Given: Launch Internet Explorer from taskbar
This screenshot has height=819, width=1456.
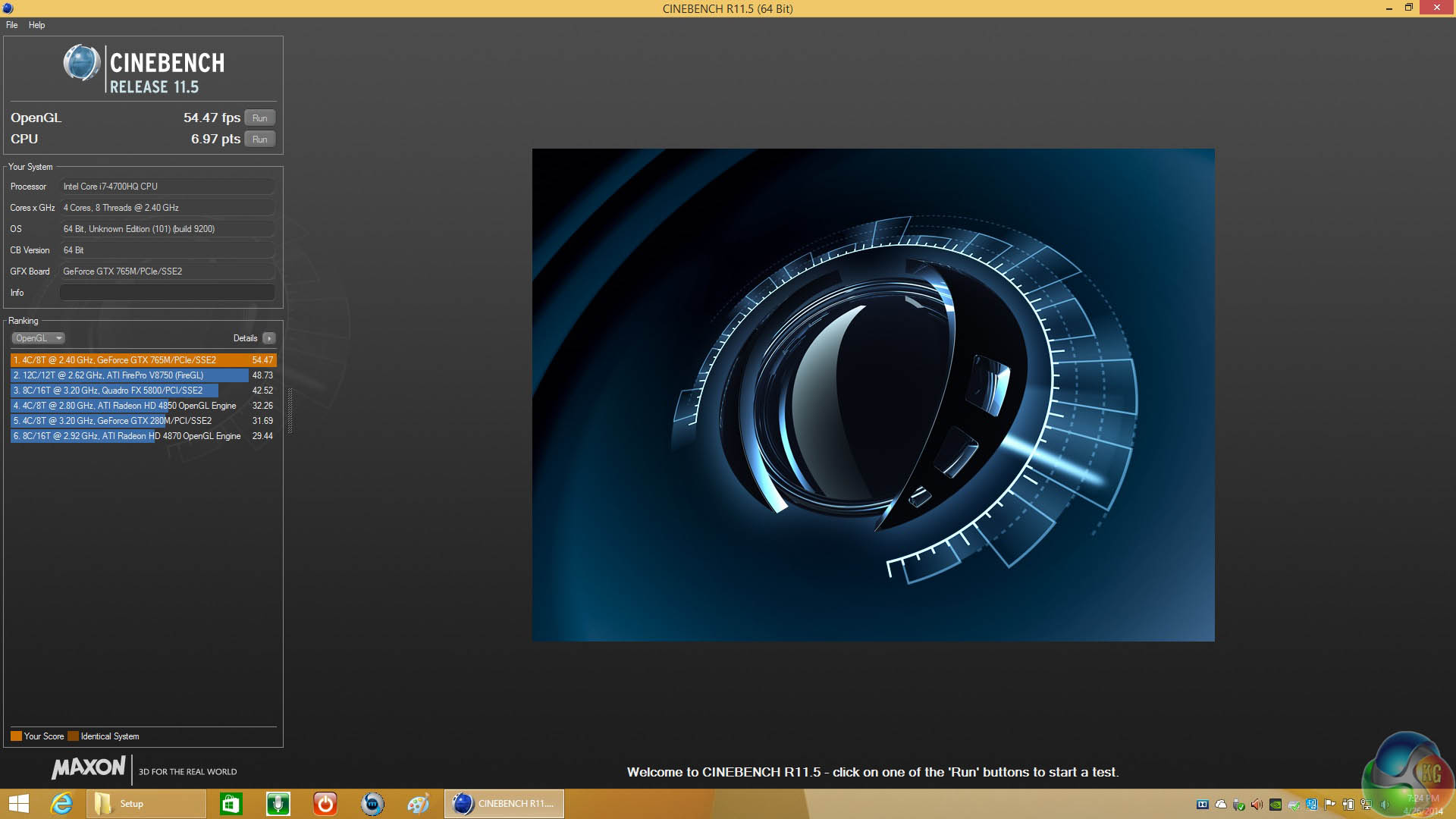Looking at the screenshot, I should pos(61,804).
